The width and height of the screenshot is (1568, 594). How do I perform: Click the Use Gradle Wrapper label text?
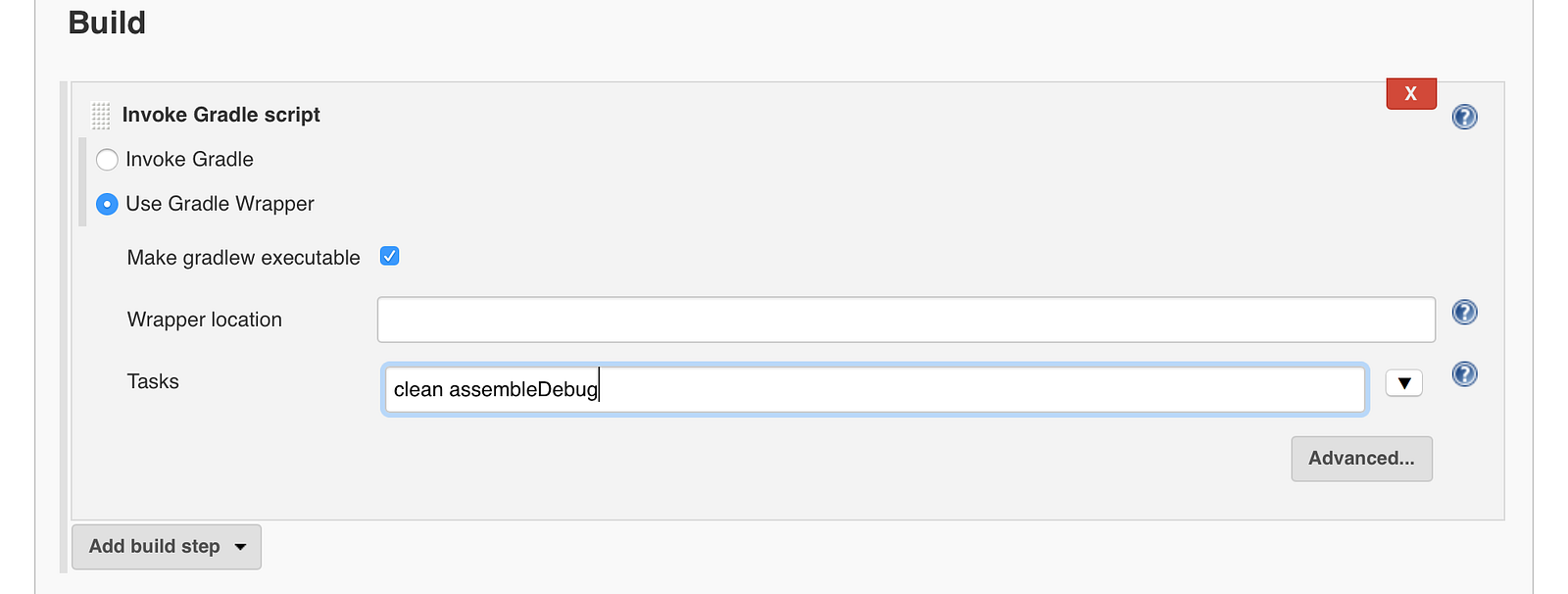tap(220, 204)
